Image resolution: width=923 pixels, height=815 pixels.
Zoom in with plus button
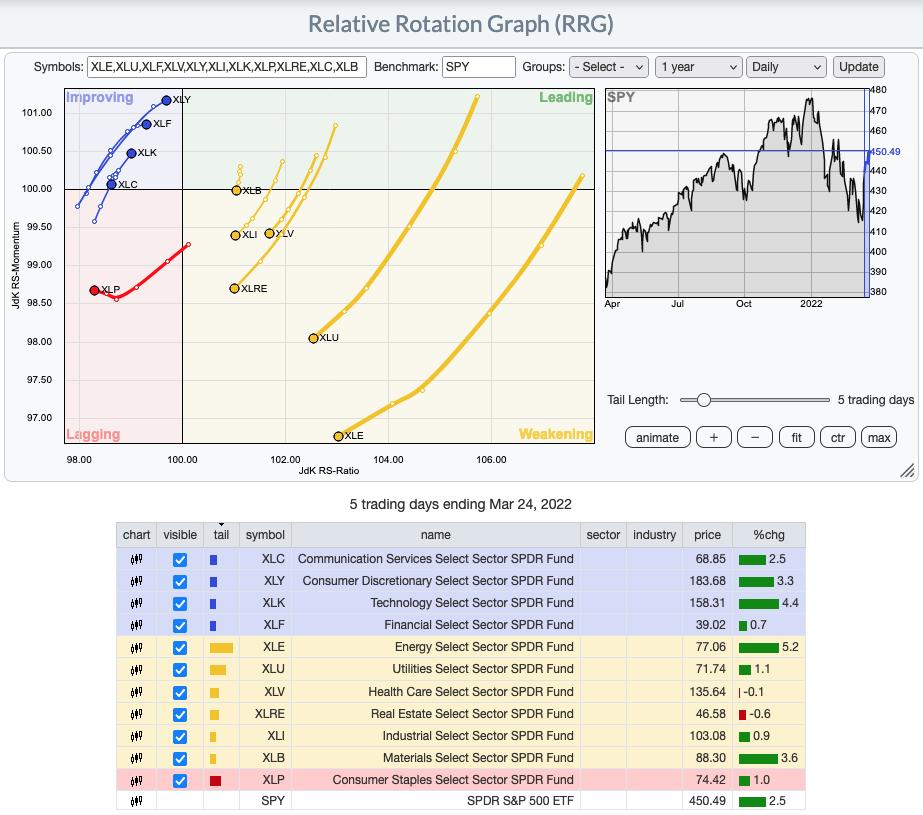click(x=713, y=438)
